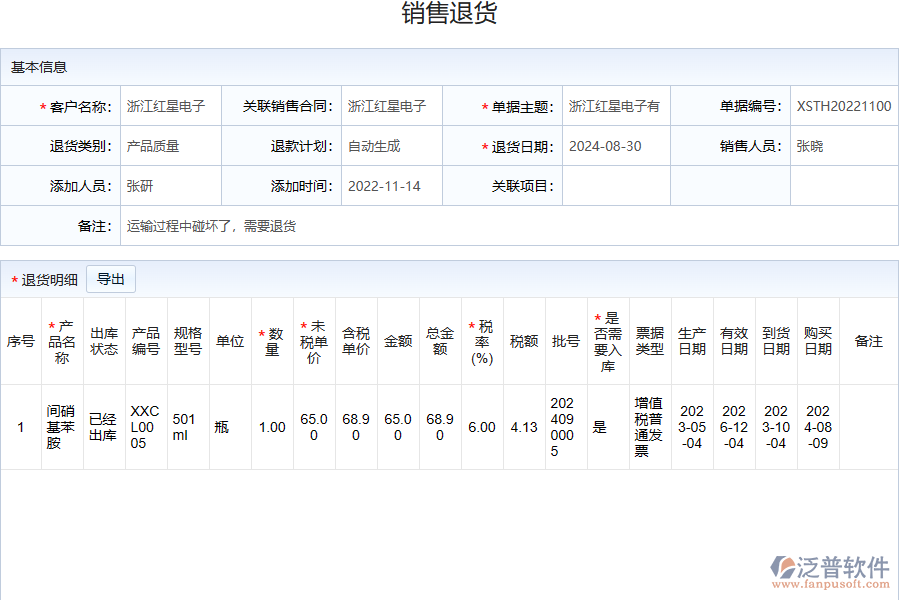
Task: Open the 关联销售合同 field
Action: click(x=389, y=105)
